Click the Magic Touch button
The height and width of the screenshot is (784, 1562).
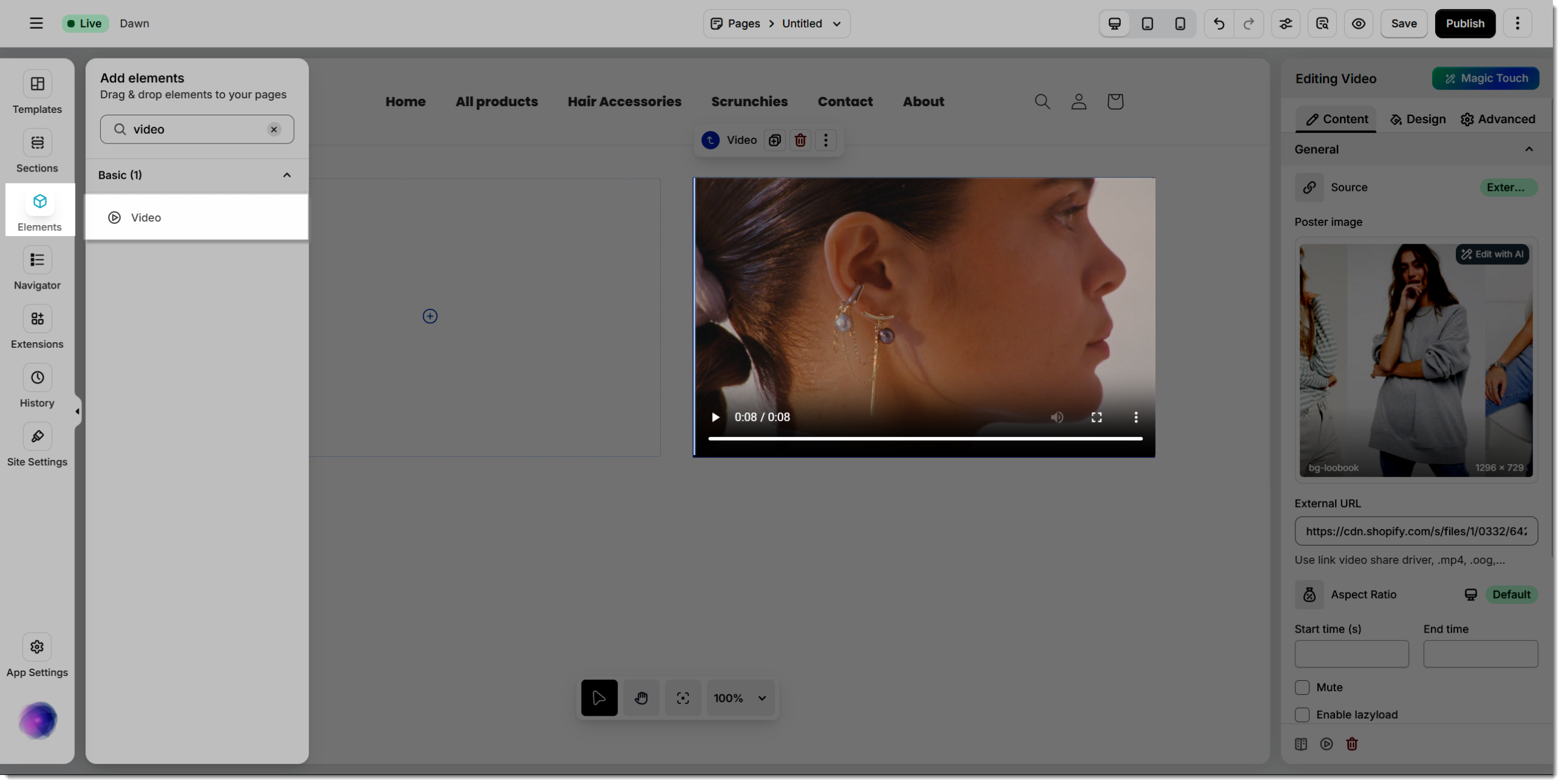[1485, 79]
